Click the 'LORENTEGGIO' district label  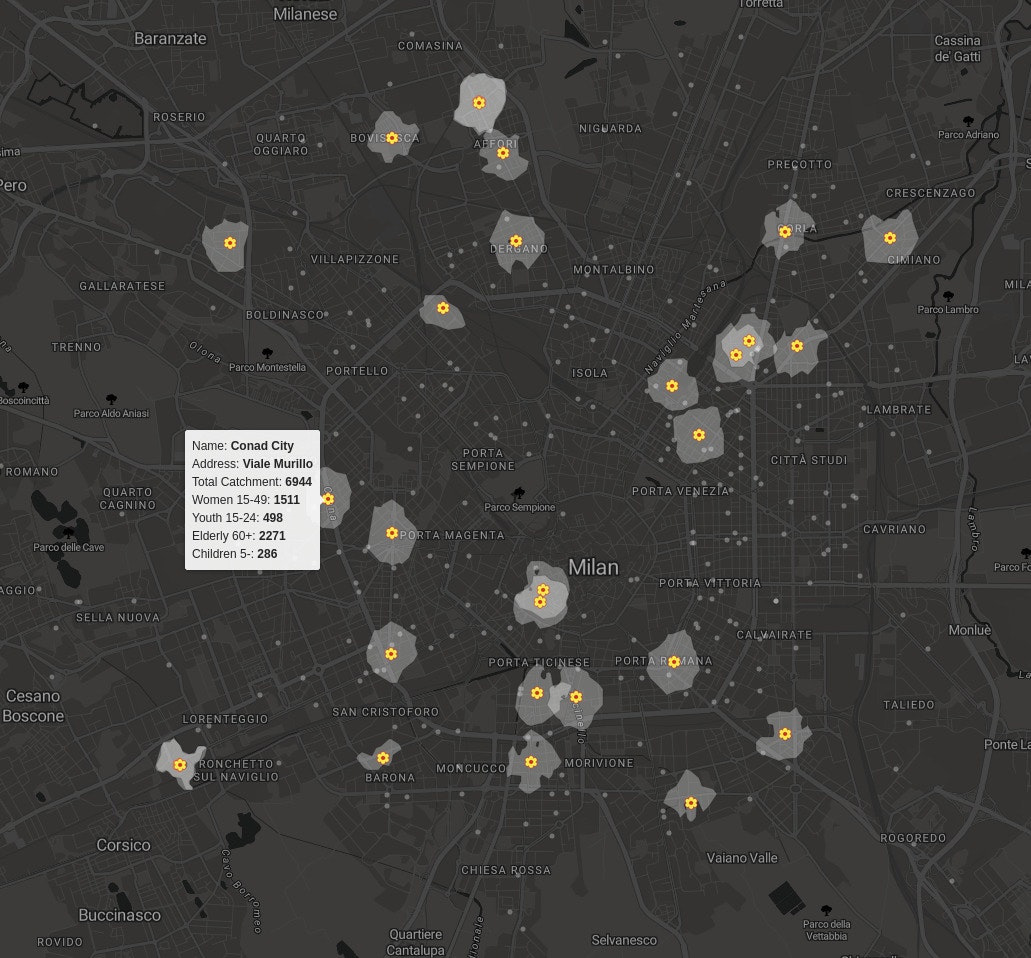click(x=226, y=719)
